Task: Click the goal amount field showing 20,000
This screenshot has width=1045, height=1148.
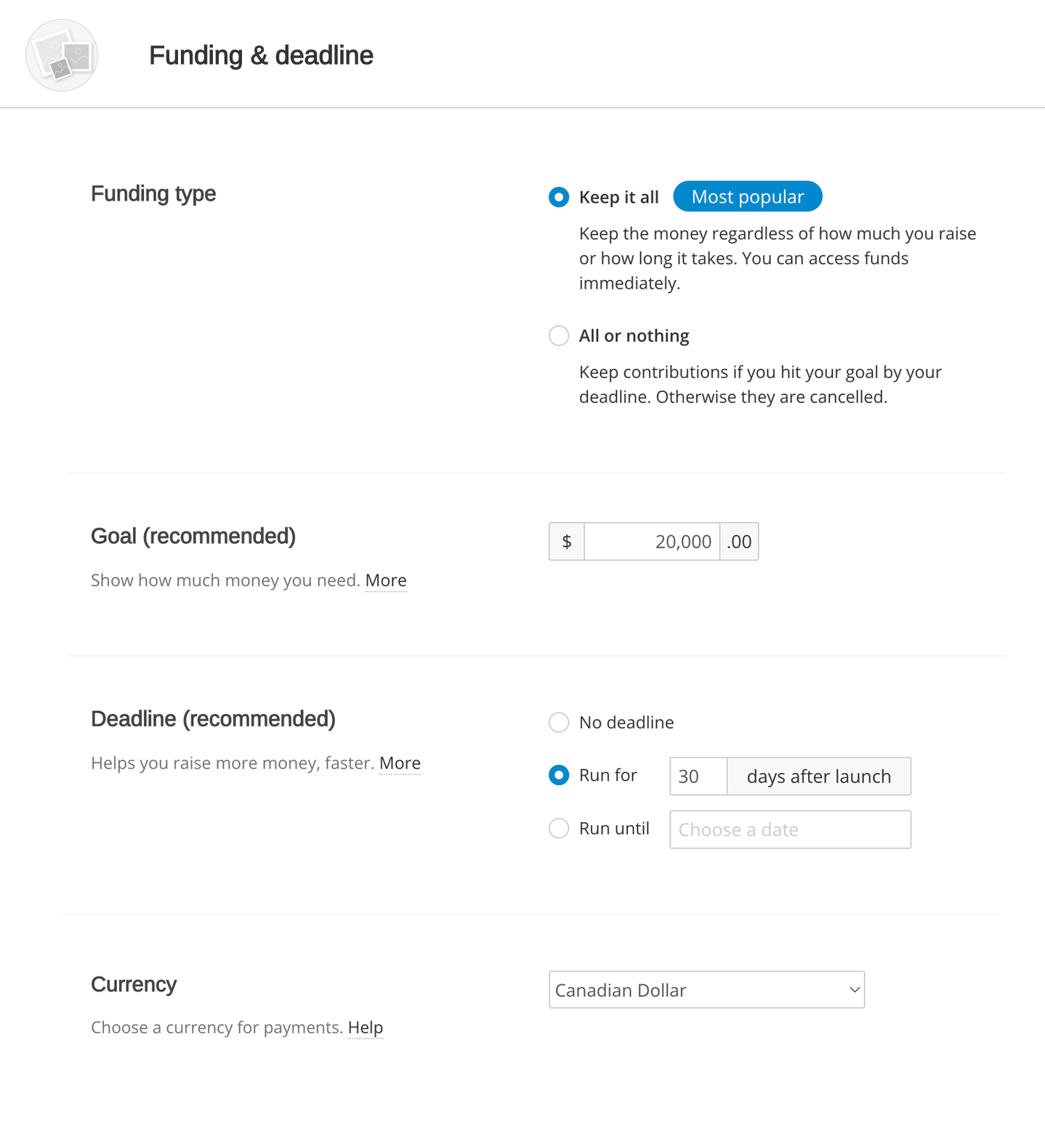Action: [652, 542]
